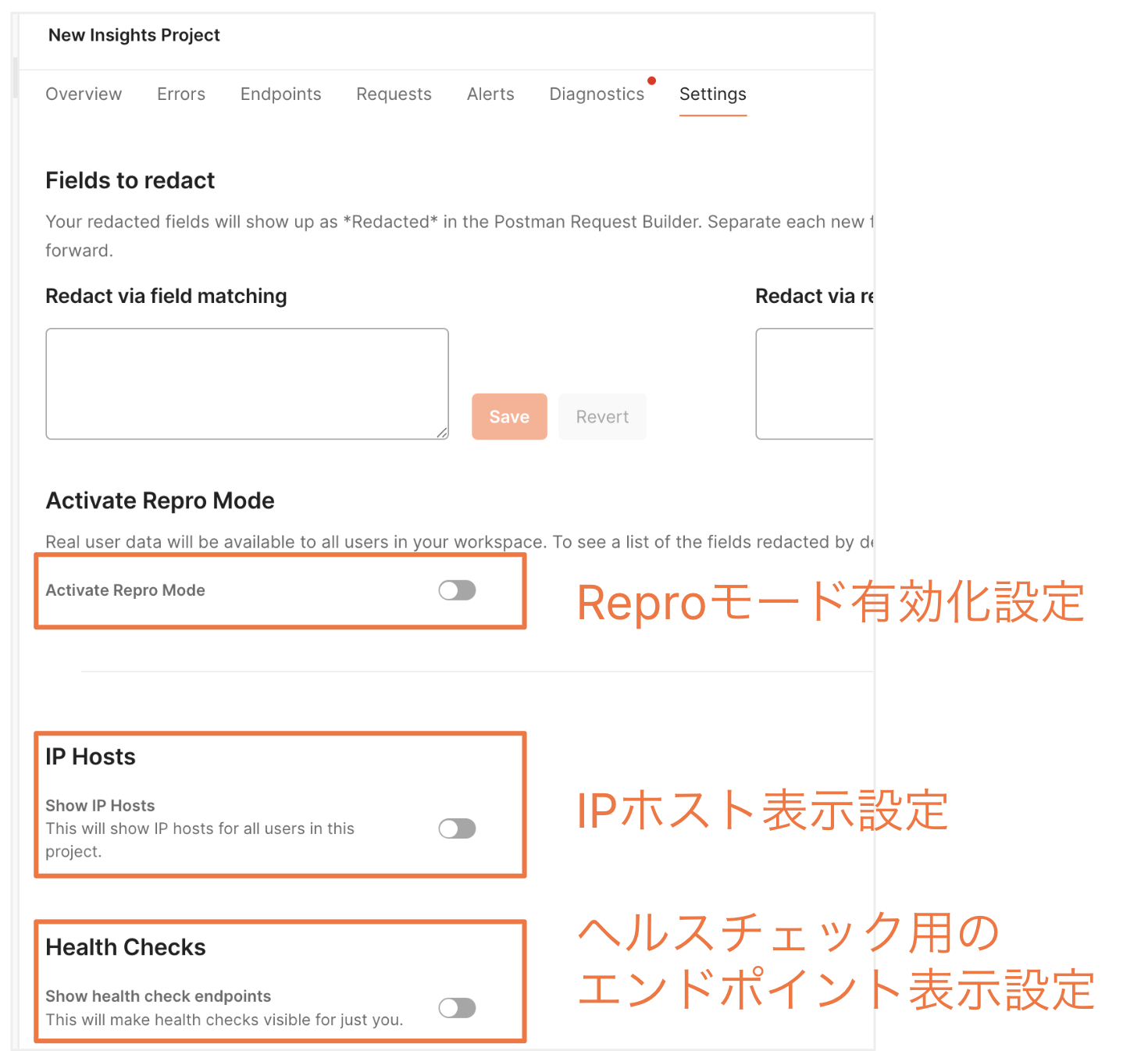This screenshot has width=1148, height=1051.
Task: Select the Settings tab
Action: pos(712,94)
